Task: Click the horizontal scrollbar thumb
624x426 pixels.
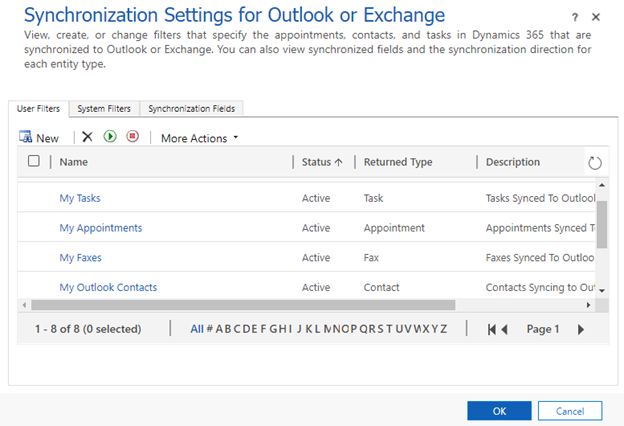Action: [243, 305]
